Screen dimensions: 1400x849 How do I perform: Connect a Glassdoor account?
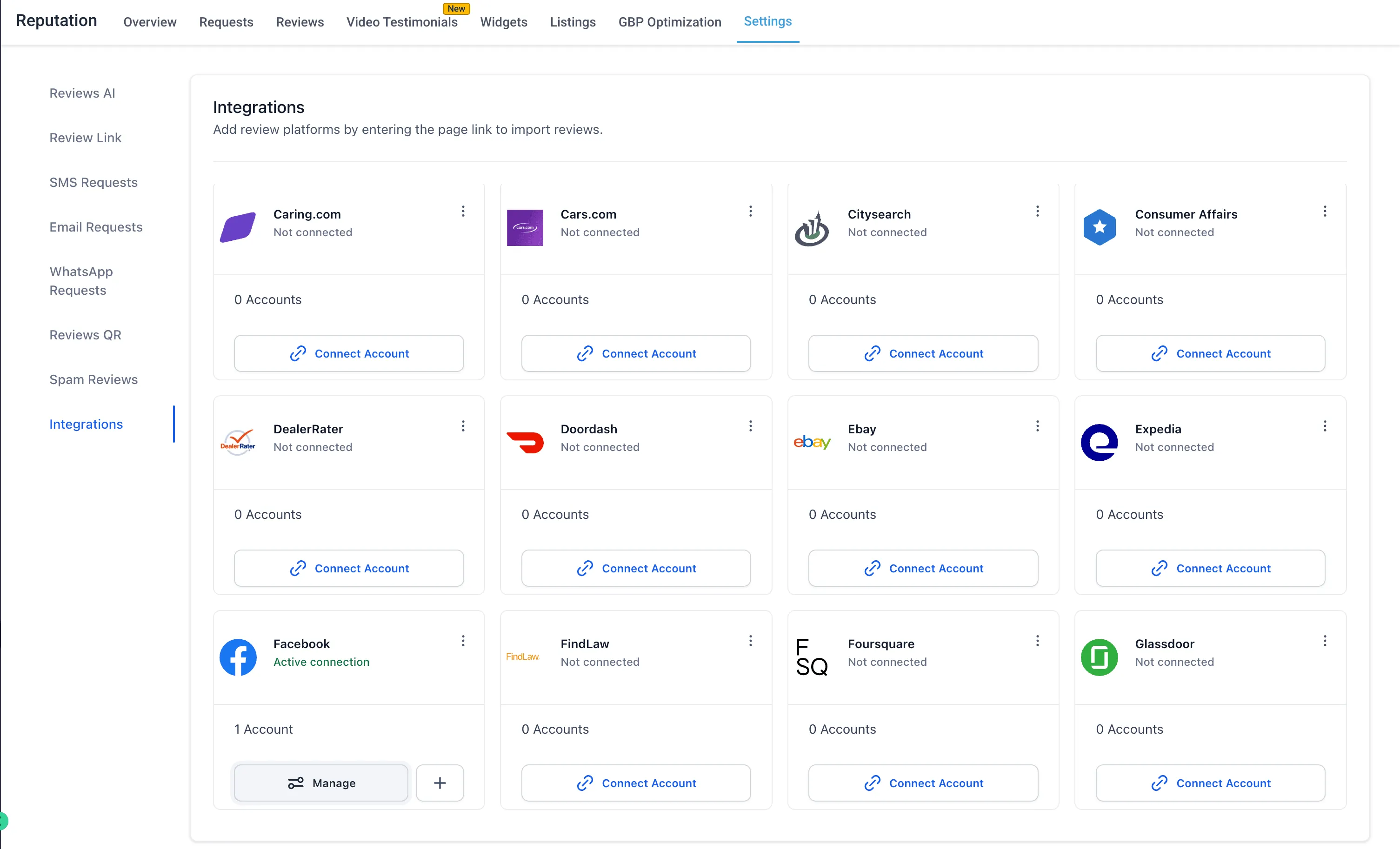pos(1210,783)
